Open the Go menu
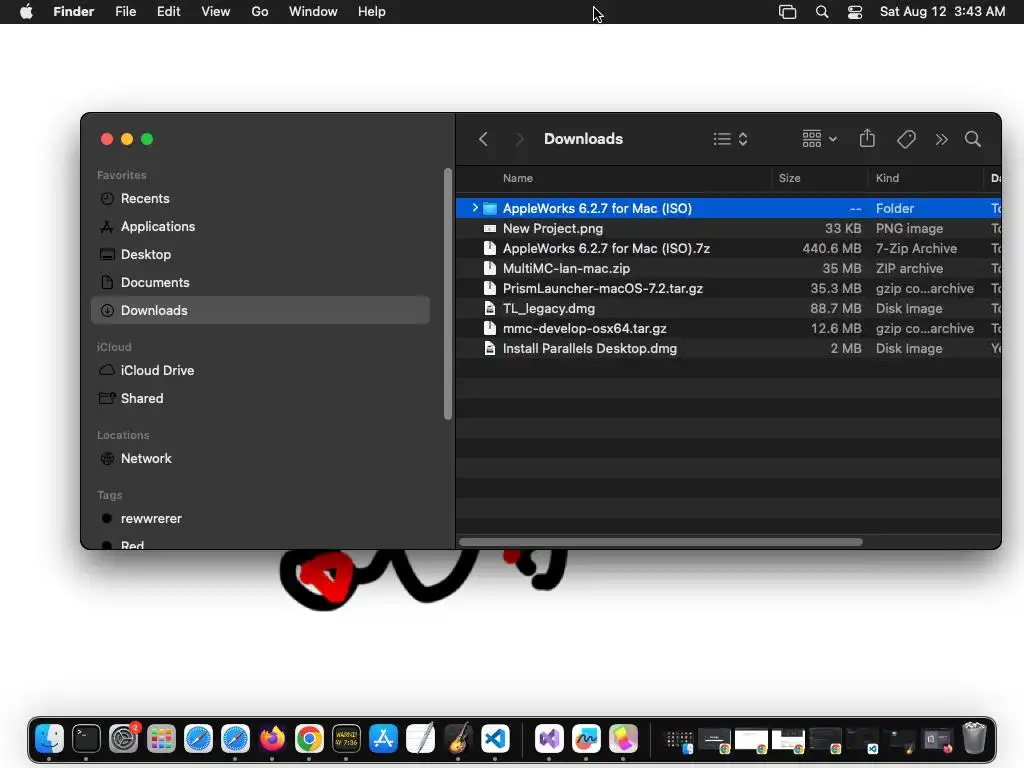This screenshot has height=768, width=1024. coord(260,12)
